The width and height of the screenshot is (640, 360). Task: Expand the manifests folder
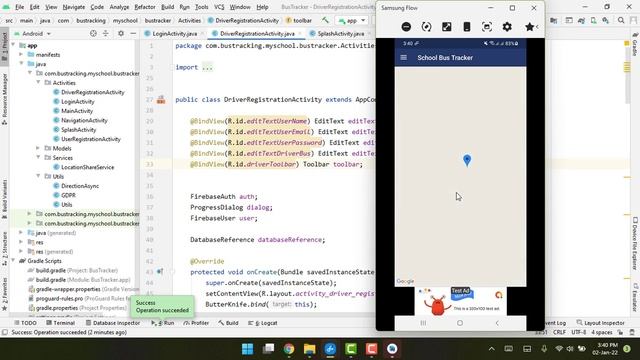(21, 54)
